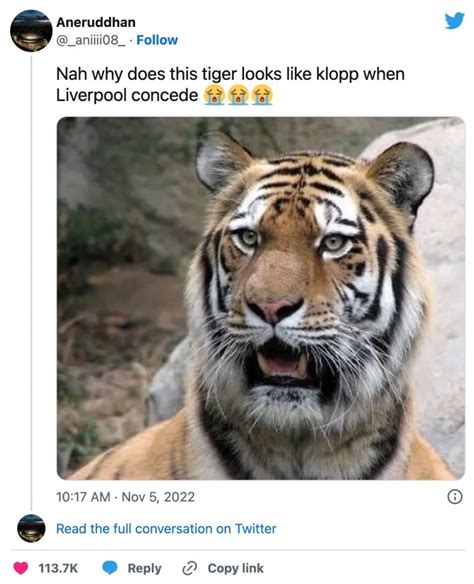Click the blue reply speech bubble icon
The width and height of the screenshot is (474, 584).
[x=110, y=568]
